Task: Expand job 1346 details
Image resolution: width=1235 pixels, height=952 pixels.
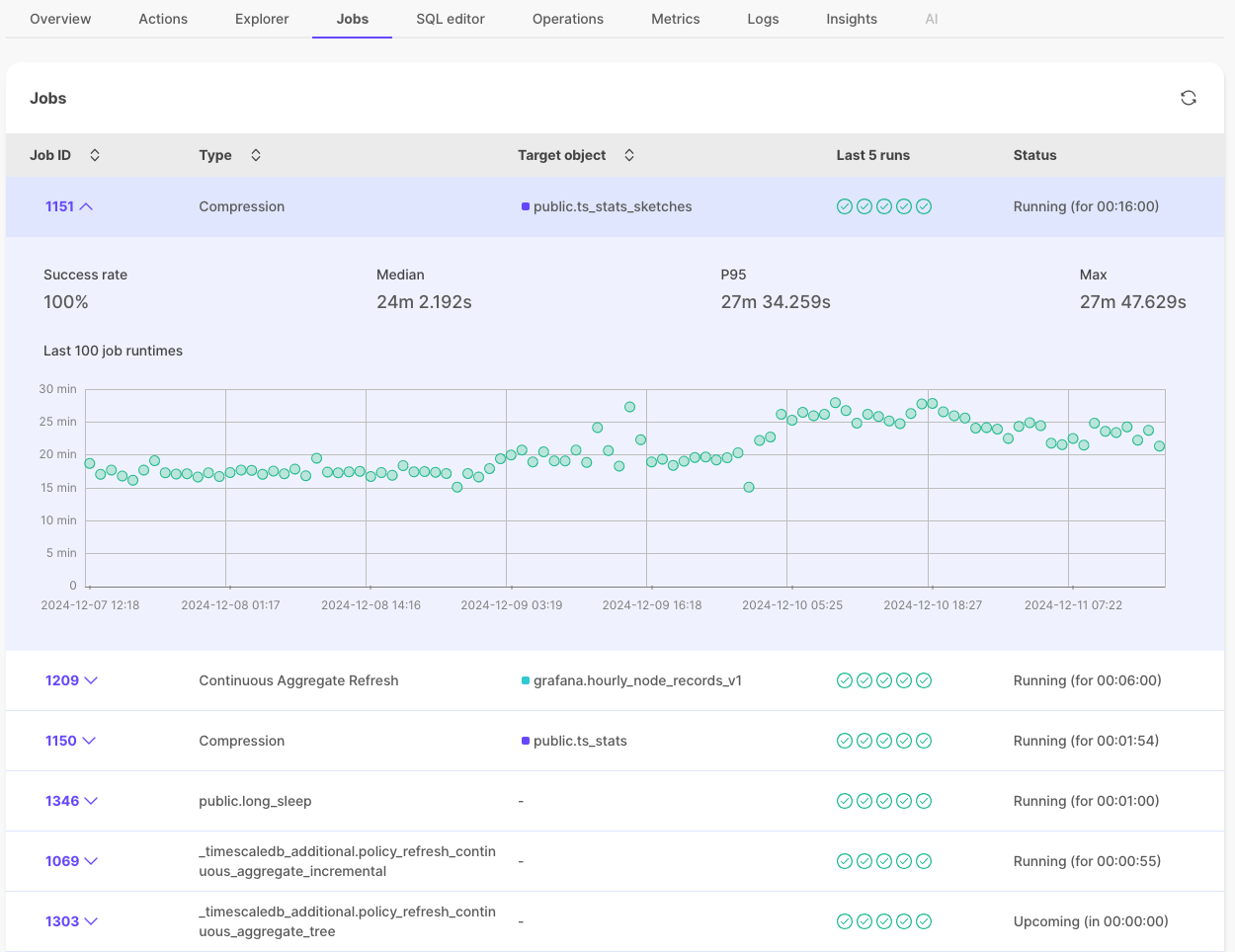Action: pos(91,801)
